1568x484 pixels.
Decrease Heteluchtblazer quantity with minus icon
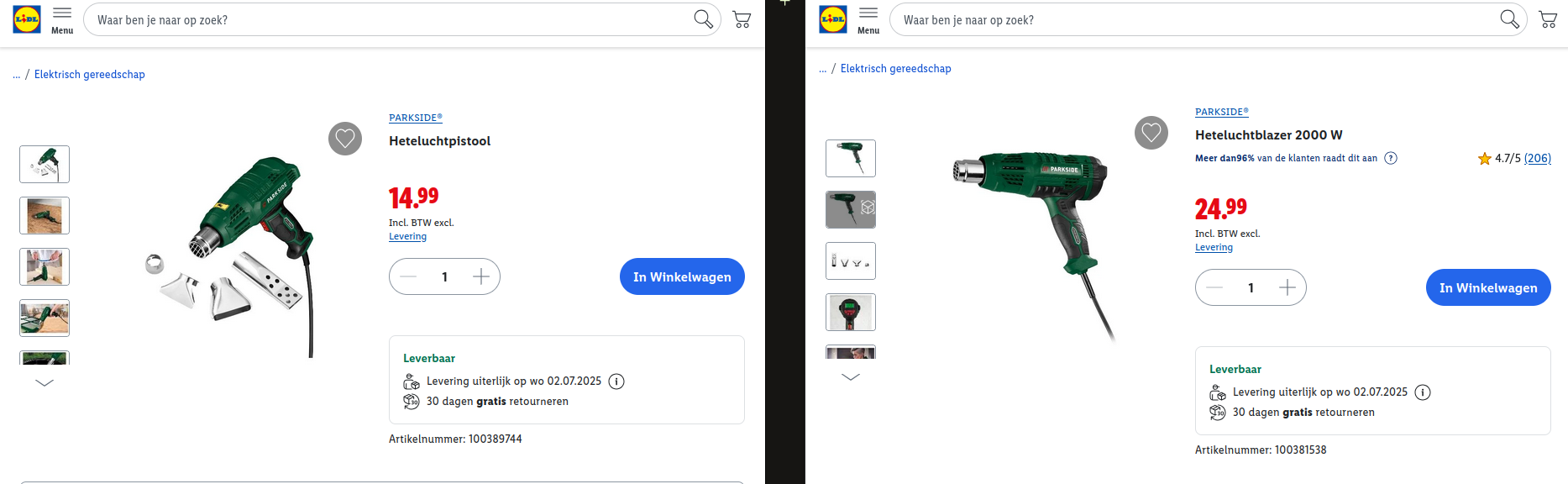pyautogui.click(x=1214, y=287)
